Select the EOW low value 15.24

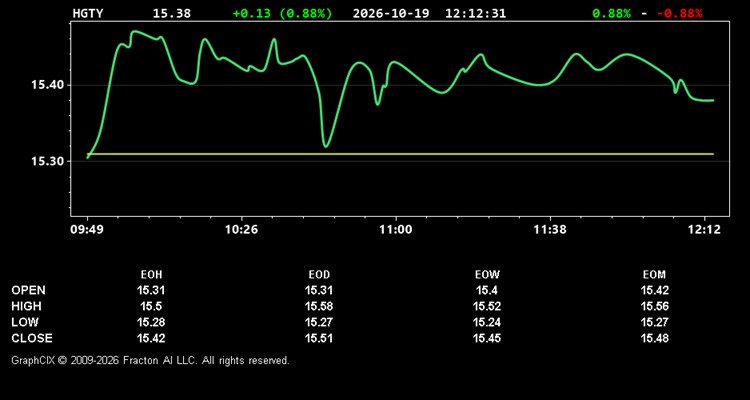pyautogui.click(x=487, y=322)
